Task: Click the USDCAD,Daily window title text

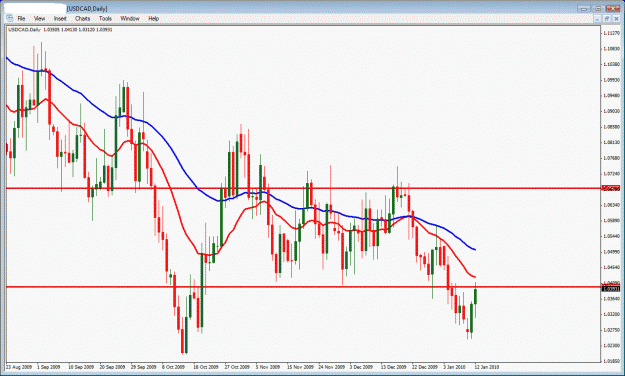Action: coord(87,9)
